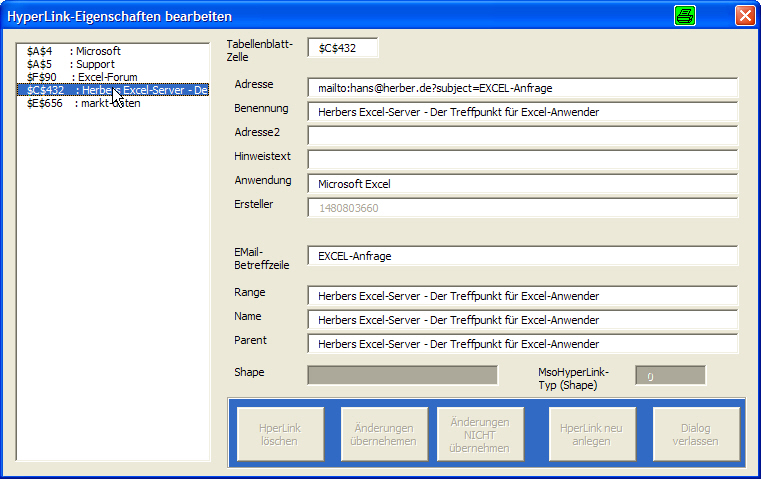
Task: Click the empty Adresse2 field
Action: click(x=522, y=136)
